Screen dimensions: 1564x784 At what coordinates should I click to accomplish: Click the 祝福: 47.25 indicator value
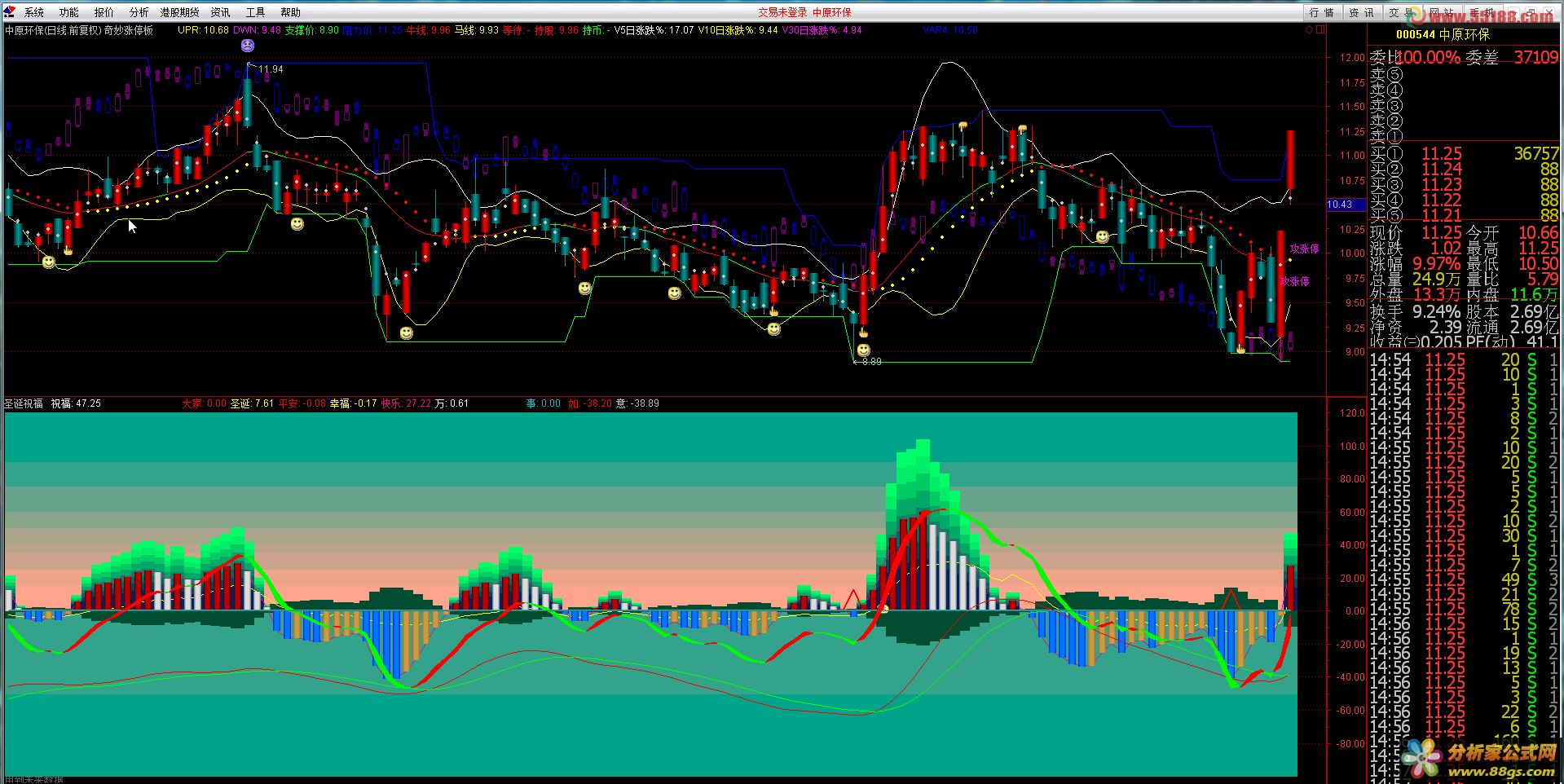coord(76,403)
